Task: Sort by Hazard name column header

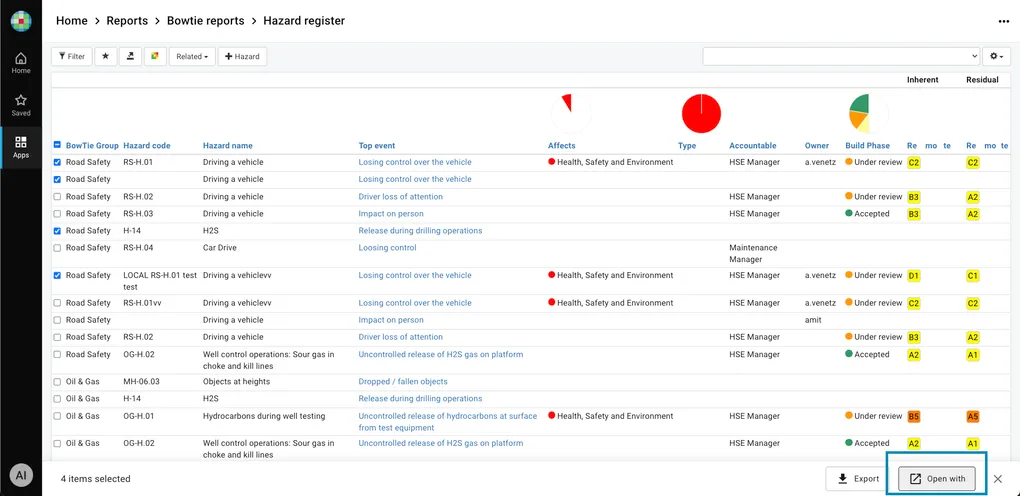Action: tap(228, 146)
